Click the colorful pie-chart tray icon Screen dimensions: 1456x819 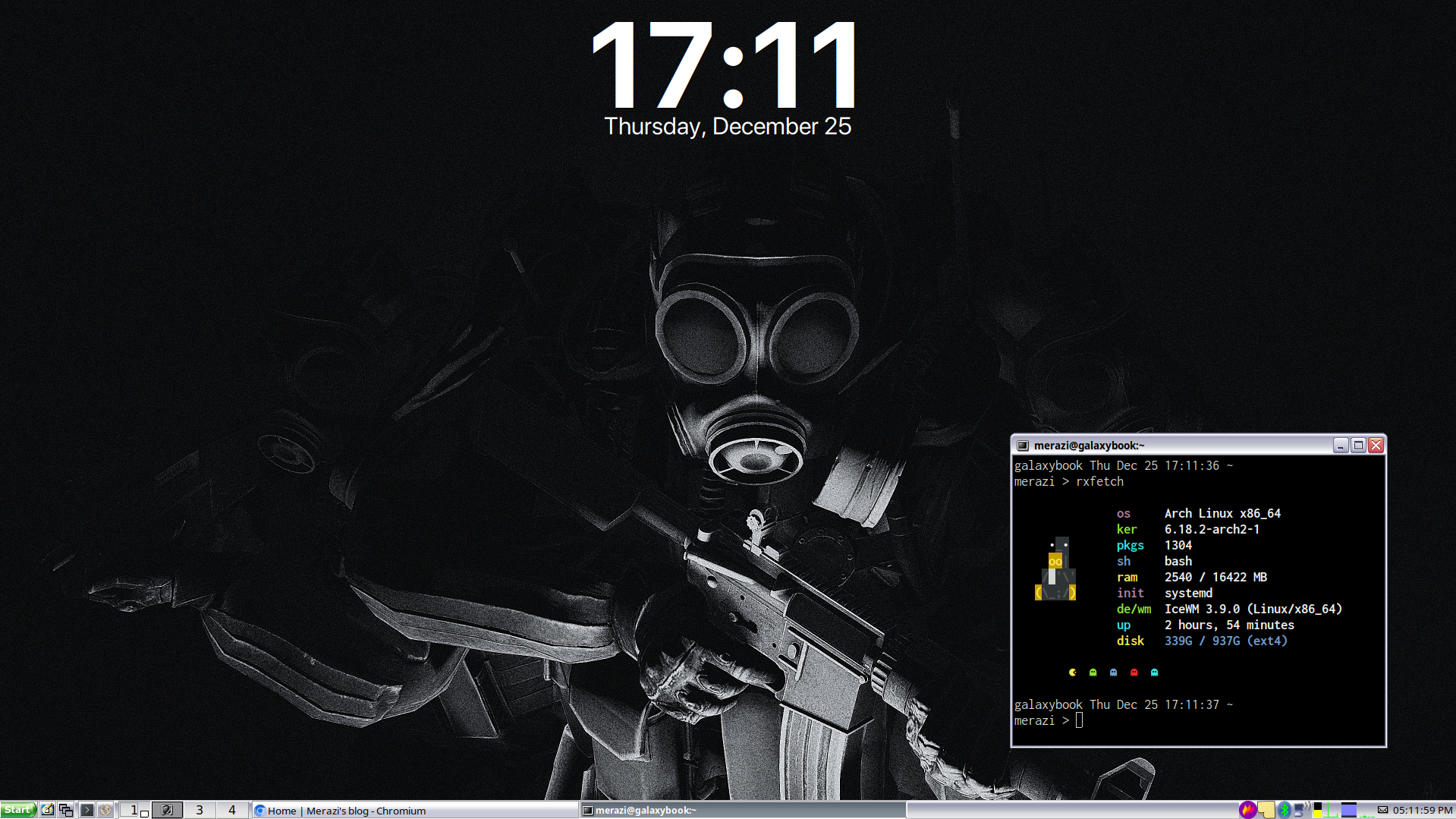coord(1248,810)
